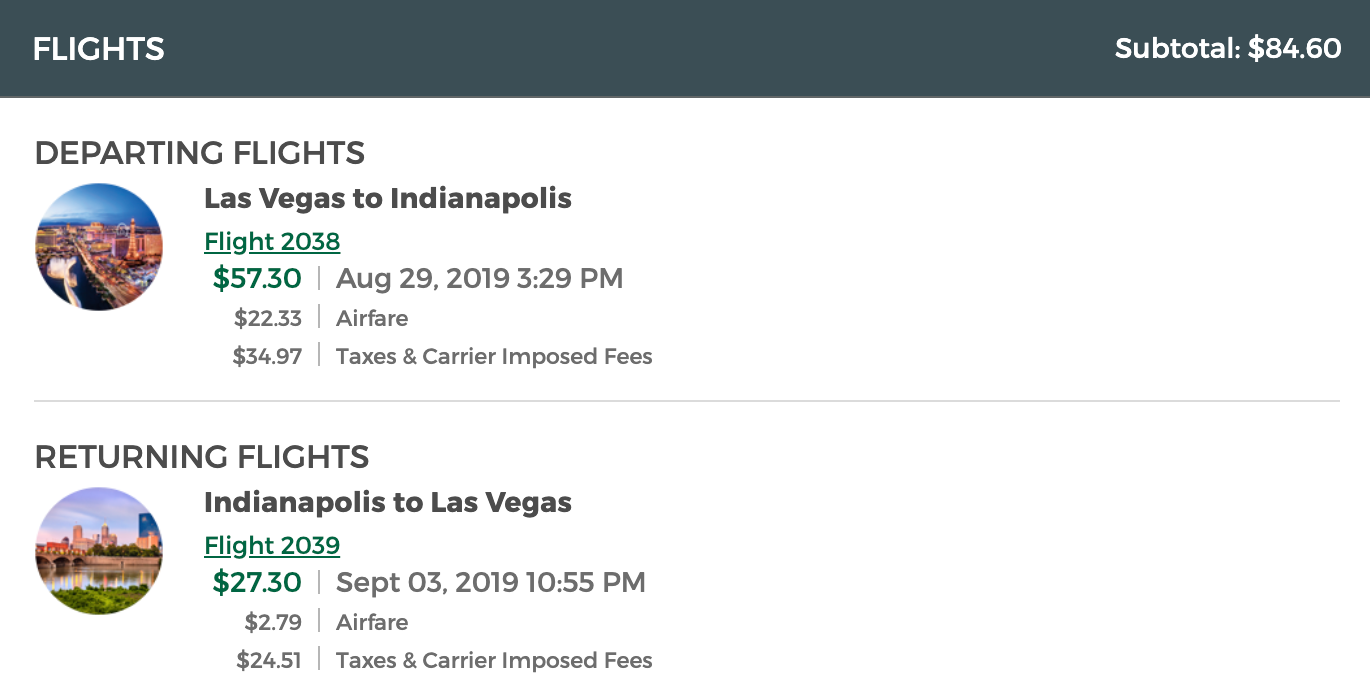This screenshot has width=1370, height=700.
Task: Click the $22.33 airfare amount
Action: click(x=268, y=319)
